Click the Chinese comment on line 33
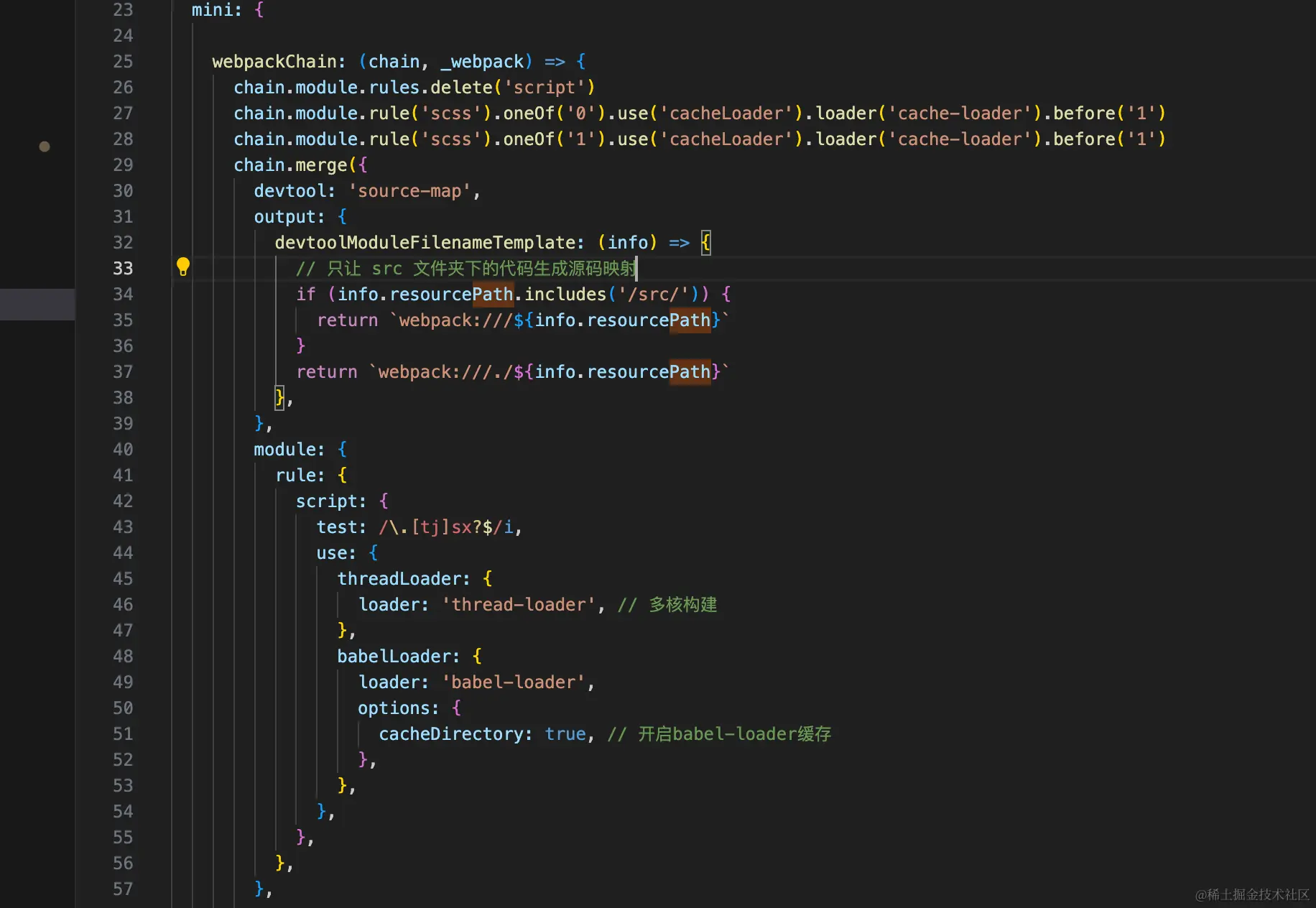Screen dimensions: 1316x908 click(466, 269)
